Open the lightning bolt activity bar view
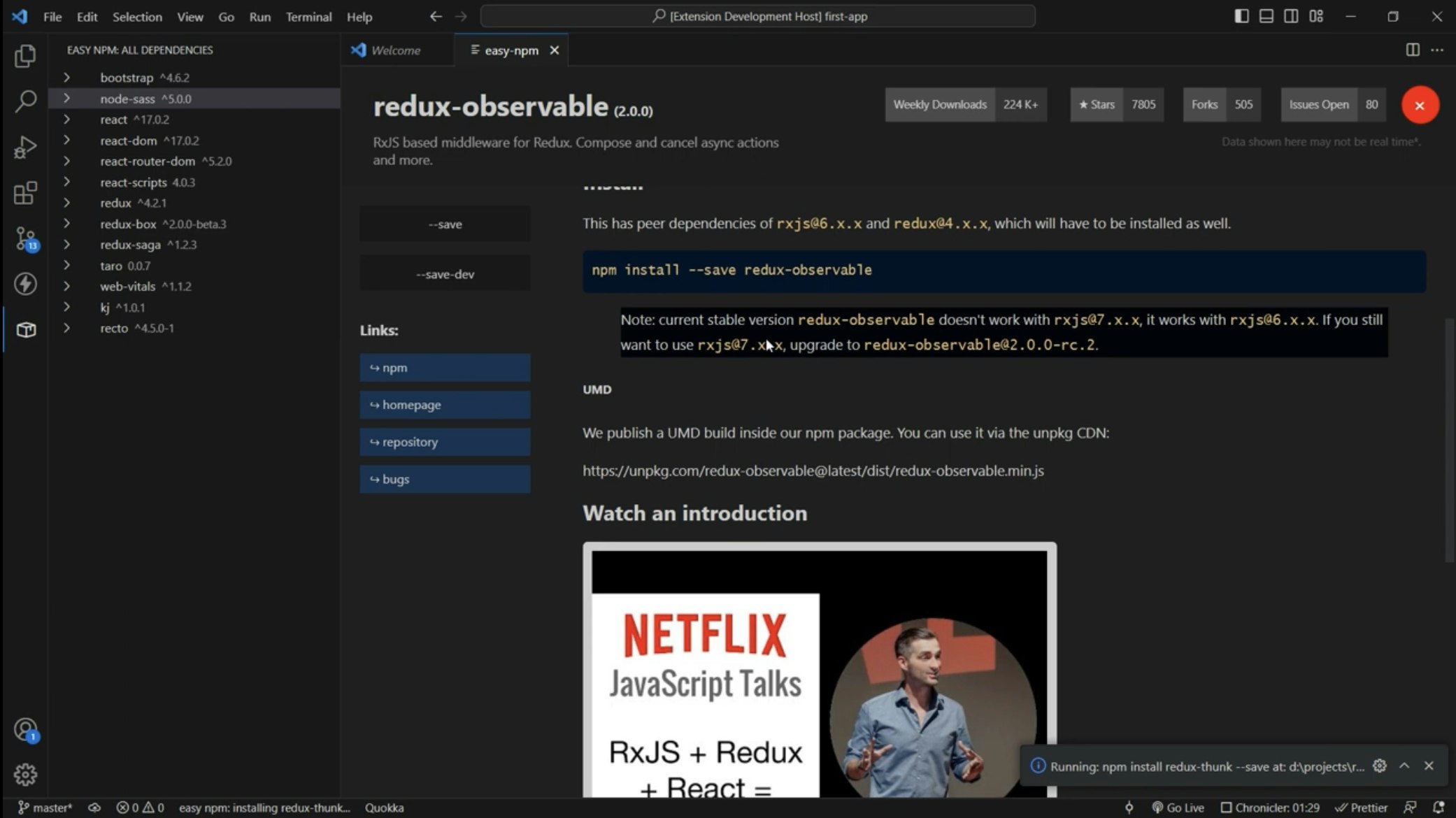1456x818 pixels. [x=25, y=284]
